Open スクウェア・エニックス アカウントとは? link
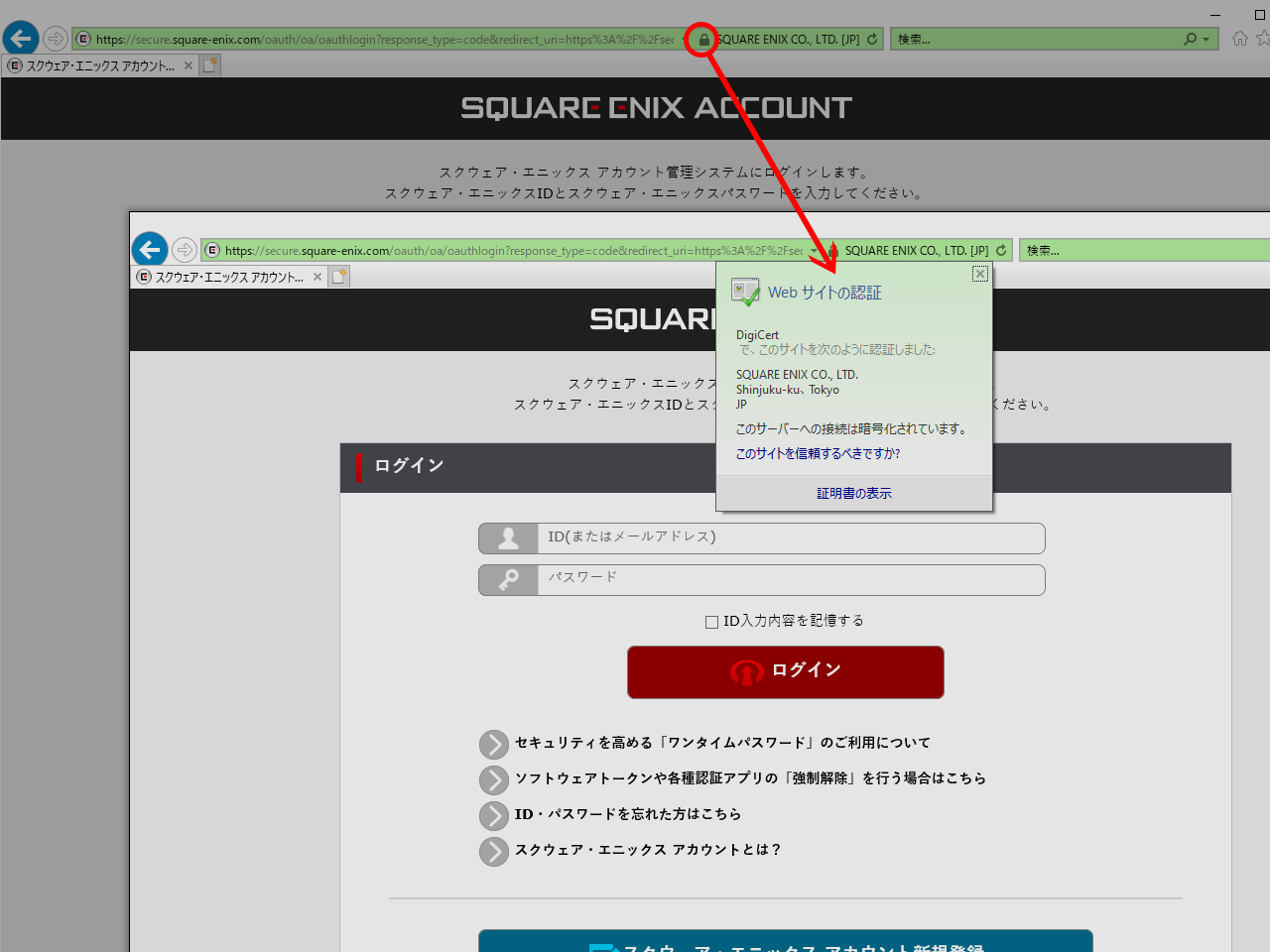This screenshot has height=952, width=1270. tap(648, 850)
